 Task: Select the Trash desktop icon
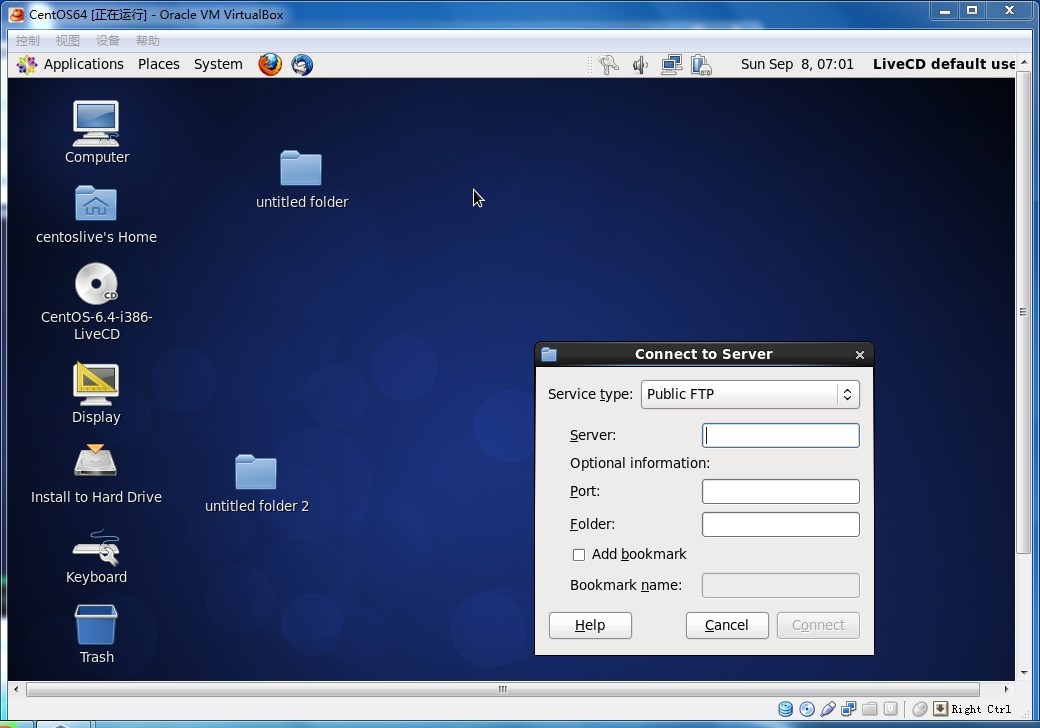[96, 624]
